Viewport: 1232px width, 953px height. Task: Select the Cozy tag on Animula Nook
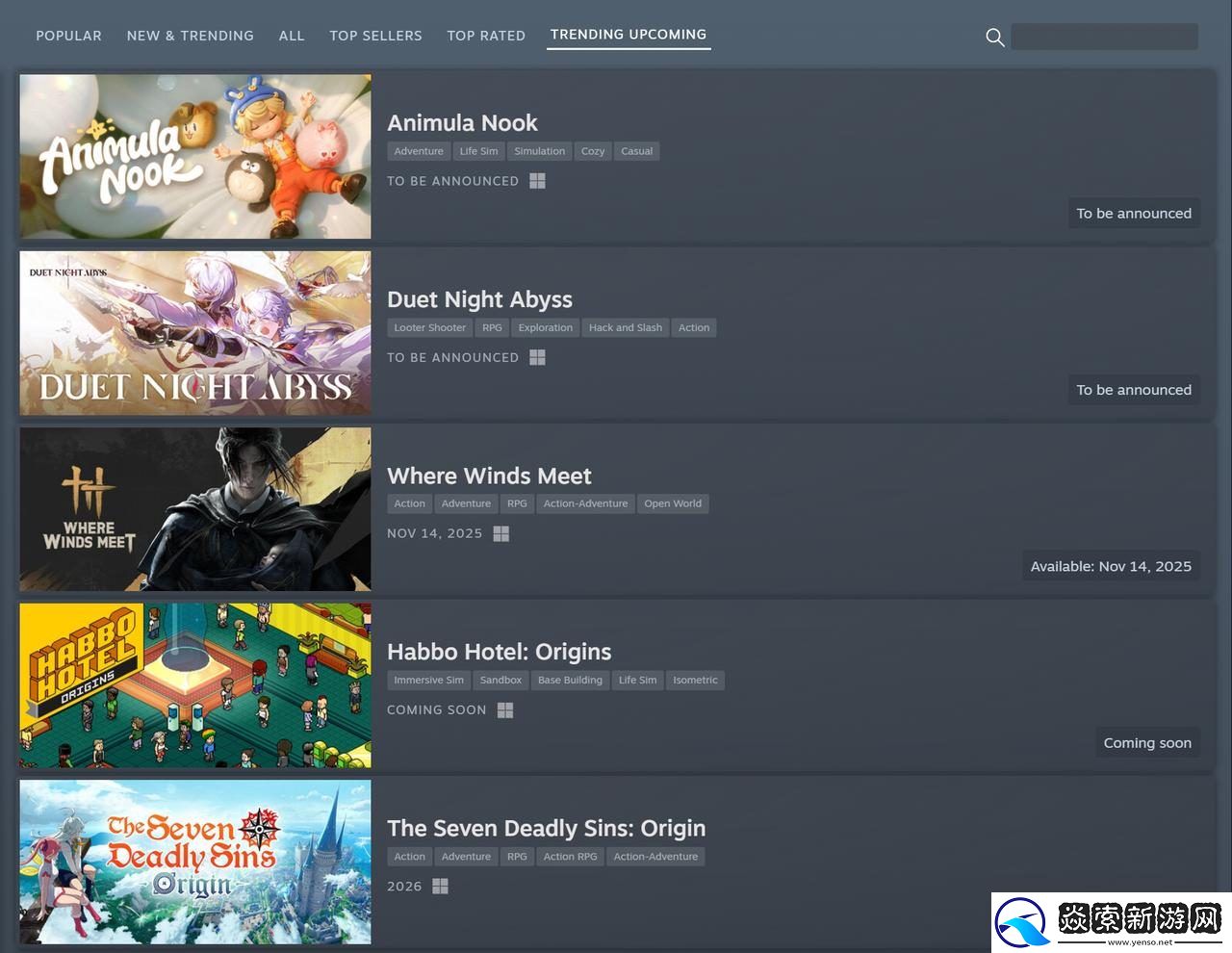pos(593,151)
